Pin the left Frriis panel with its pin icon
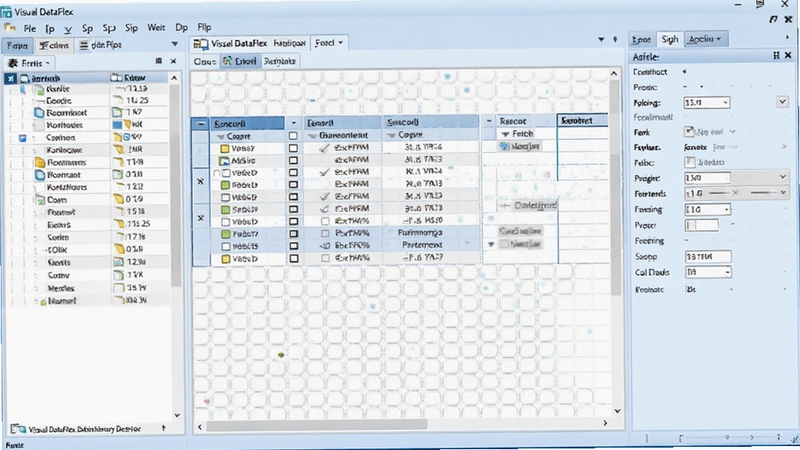The width and height of the screenshot is (800, 450). click(x=159, y=61)
